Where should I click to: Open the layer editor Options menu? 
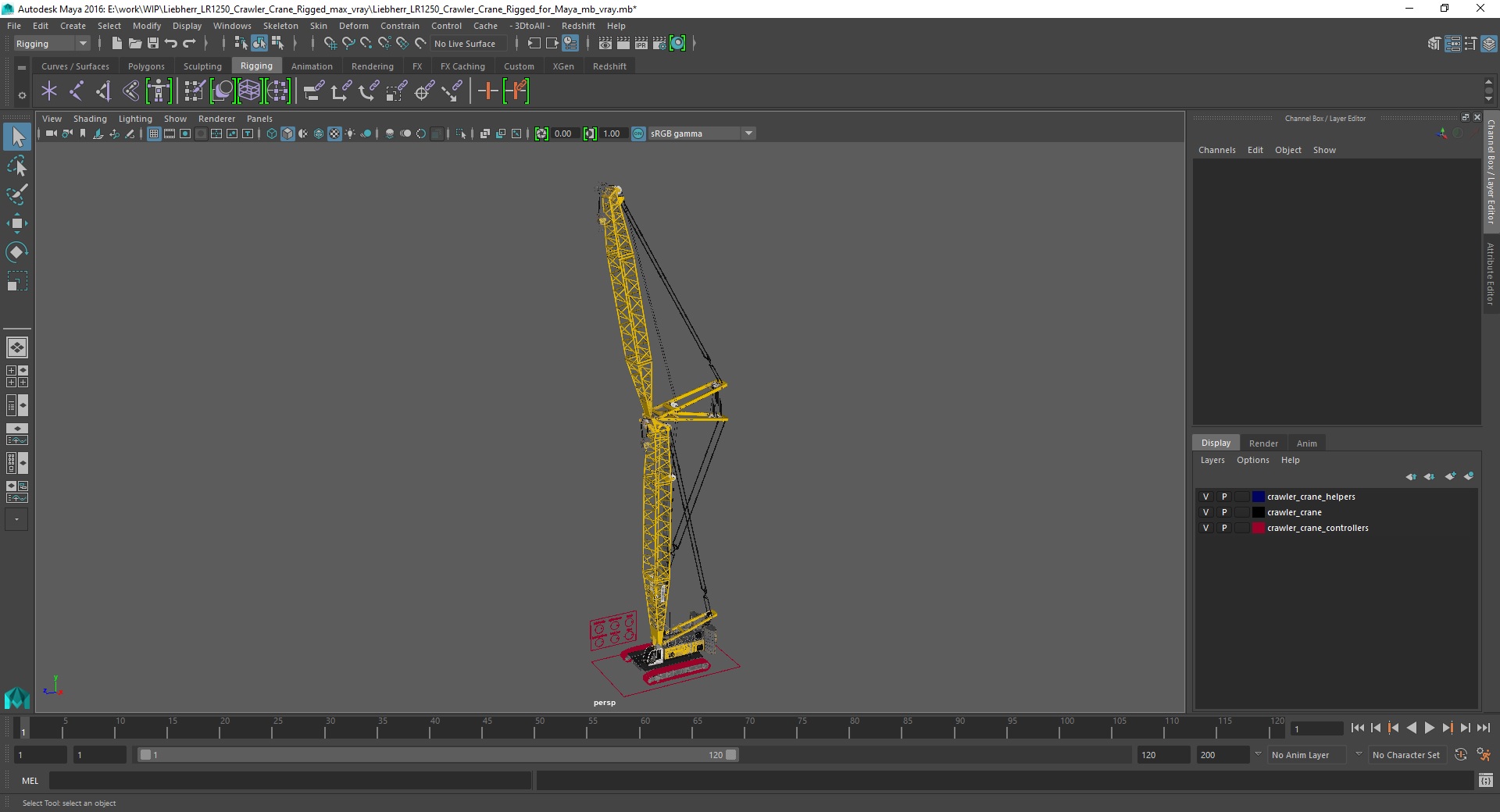click(1252, 460)
